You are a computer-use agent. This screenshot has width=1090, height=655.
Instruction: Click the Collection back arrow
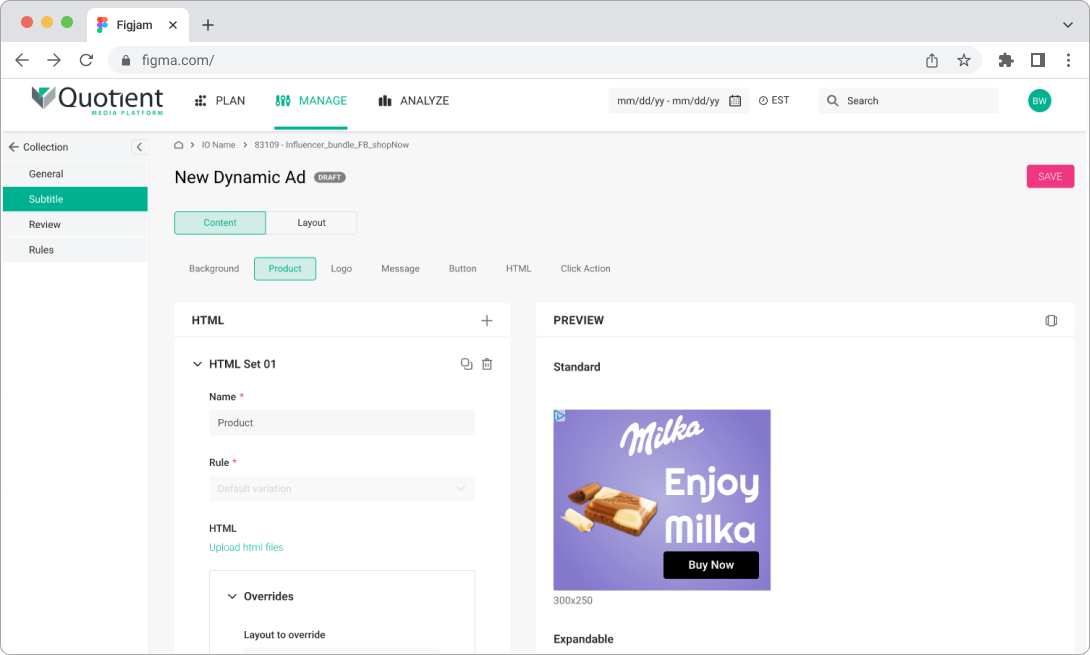13,147
